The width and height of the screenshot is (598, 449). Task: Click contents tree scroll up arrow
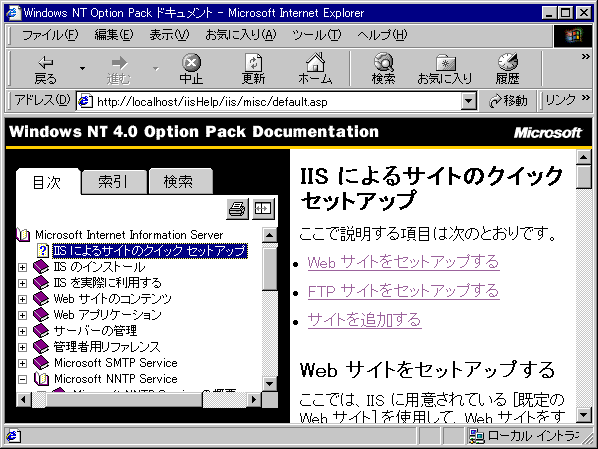click(x=270, y=235)
